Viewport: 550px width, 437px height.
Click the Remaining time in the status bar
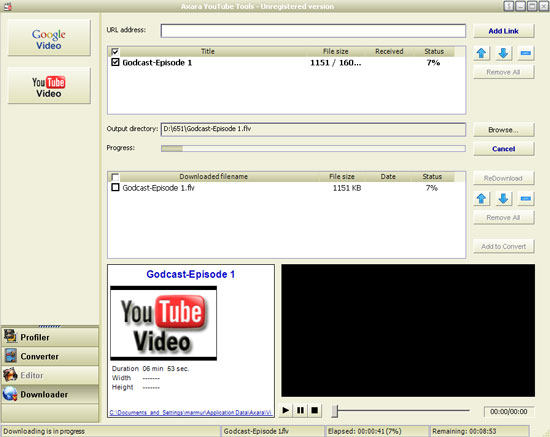tap(464, 431)
